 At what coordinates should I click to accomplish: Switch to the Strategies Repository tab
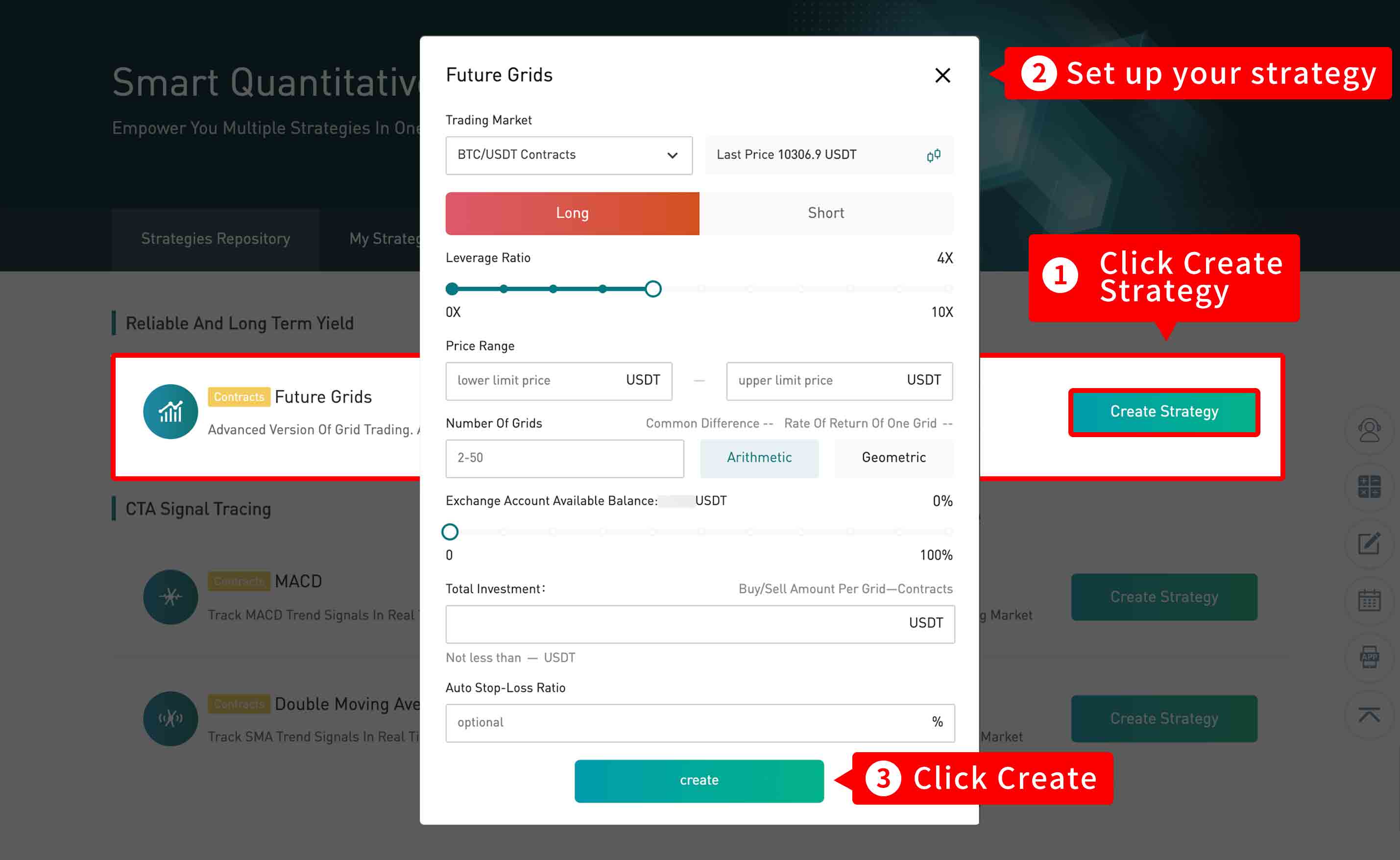pos(216,239)
